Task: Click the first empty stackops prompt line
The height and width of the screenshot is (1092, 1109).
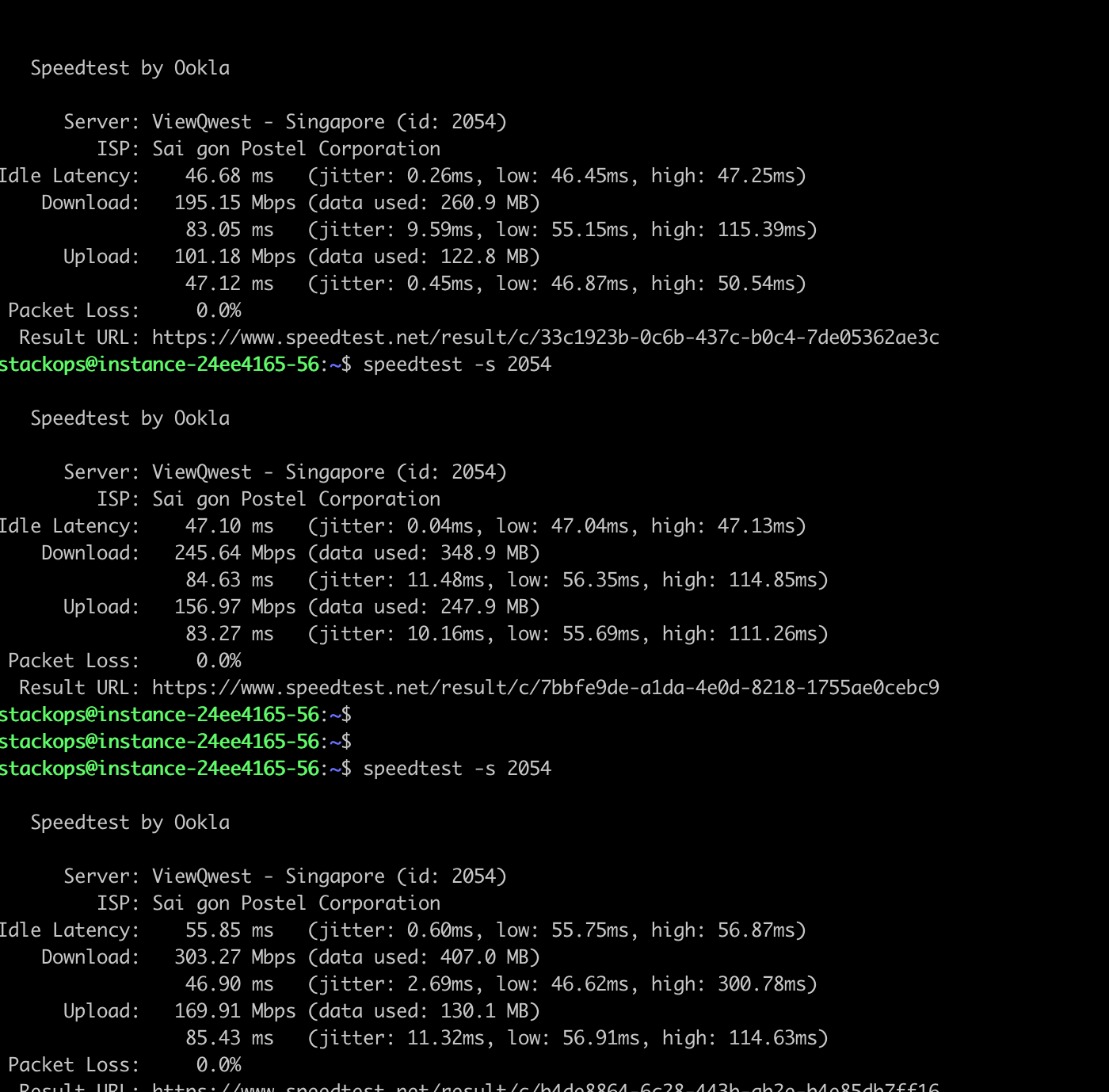Action: [x=175, y=715]
